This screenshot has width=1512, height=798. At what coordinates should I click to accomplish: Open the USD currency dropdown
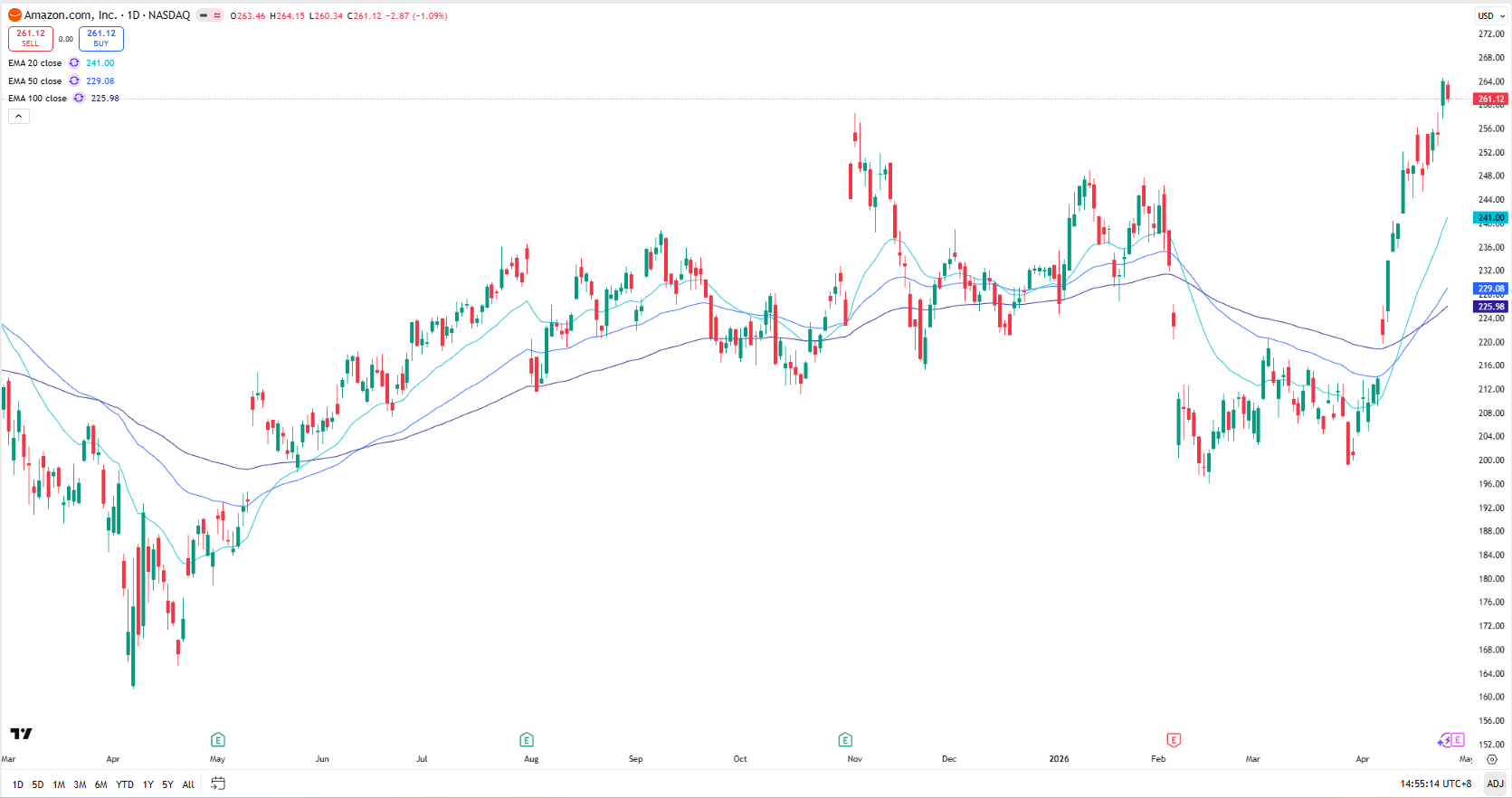pyautogui.click(x=1491, y=15)
